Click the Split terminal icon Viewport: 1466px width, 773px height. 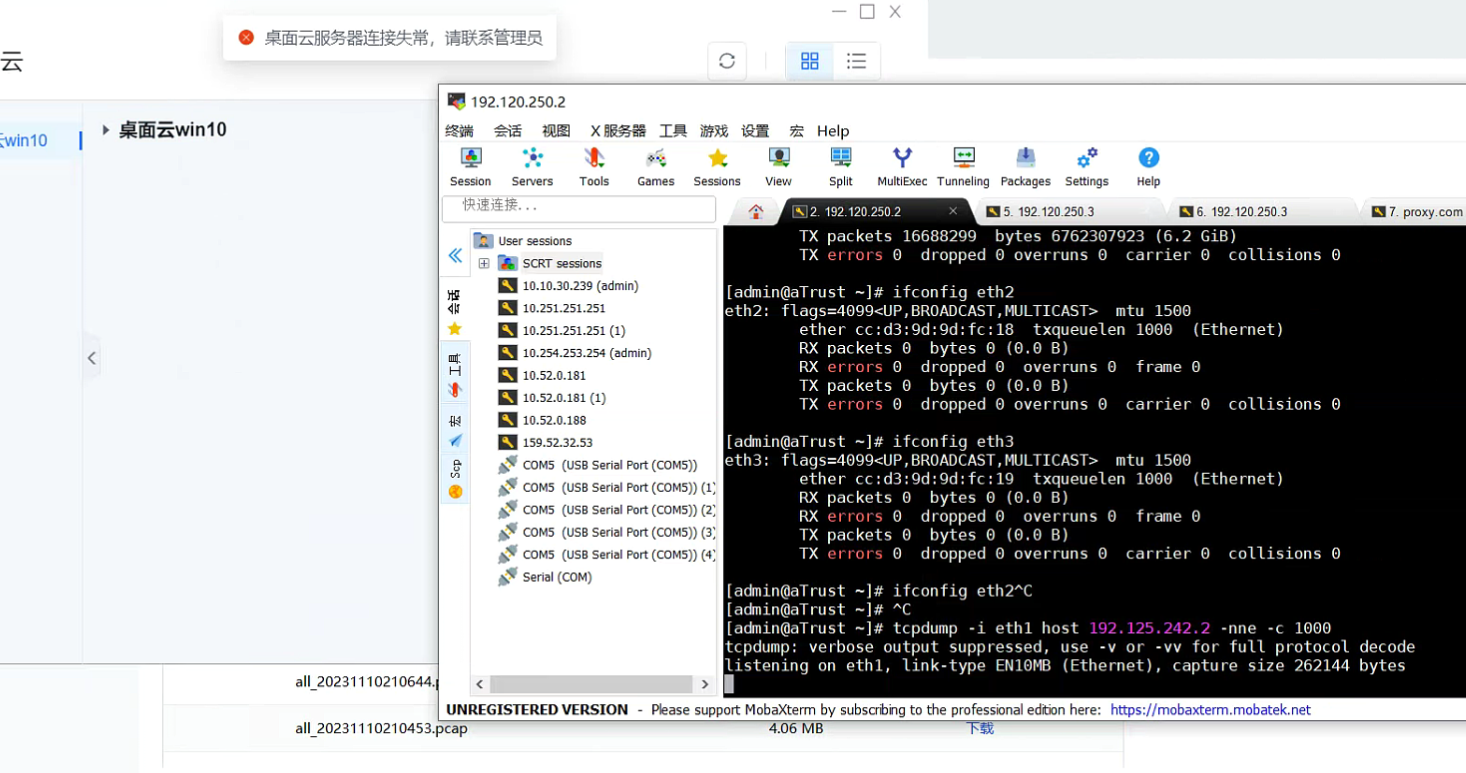(840, 167)
